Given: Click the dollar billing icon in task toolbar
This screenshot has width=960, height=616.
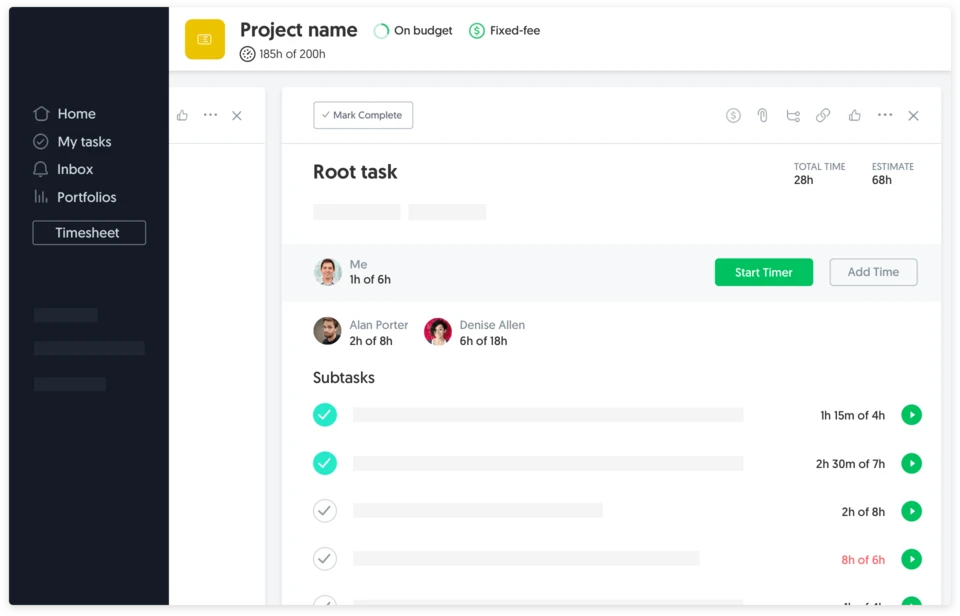Looking at the screenshot, I should click(733, 116).
